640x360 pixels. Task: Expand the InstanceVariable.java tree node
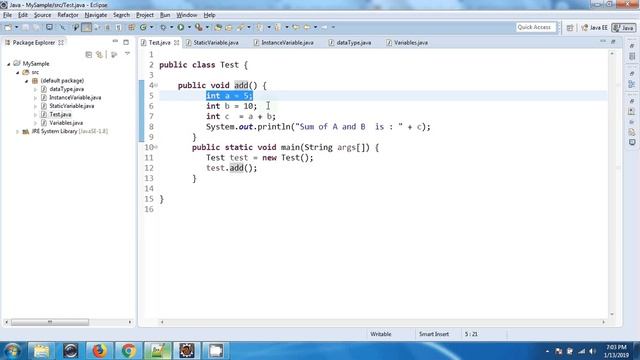36,98
